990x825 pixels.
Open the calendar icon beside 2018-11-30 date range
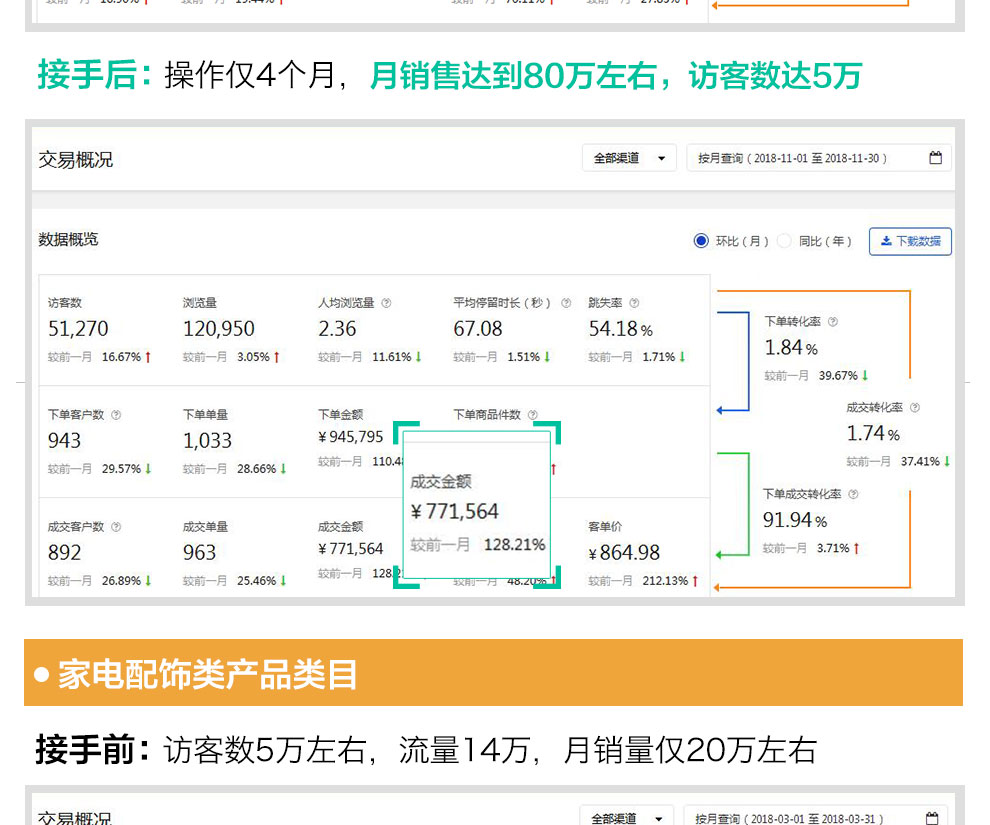pos(936,158)
